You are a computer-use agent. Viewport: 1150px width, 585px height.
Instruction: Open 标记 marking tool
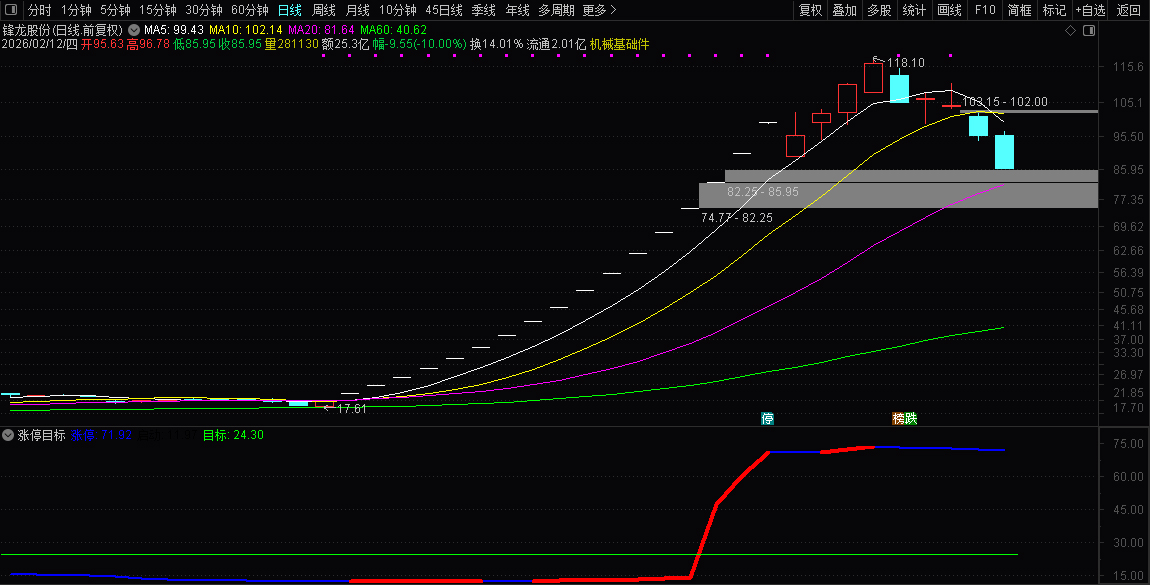tap(1054, 10)
